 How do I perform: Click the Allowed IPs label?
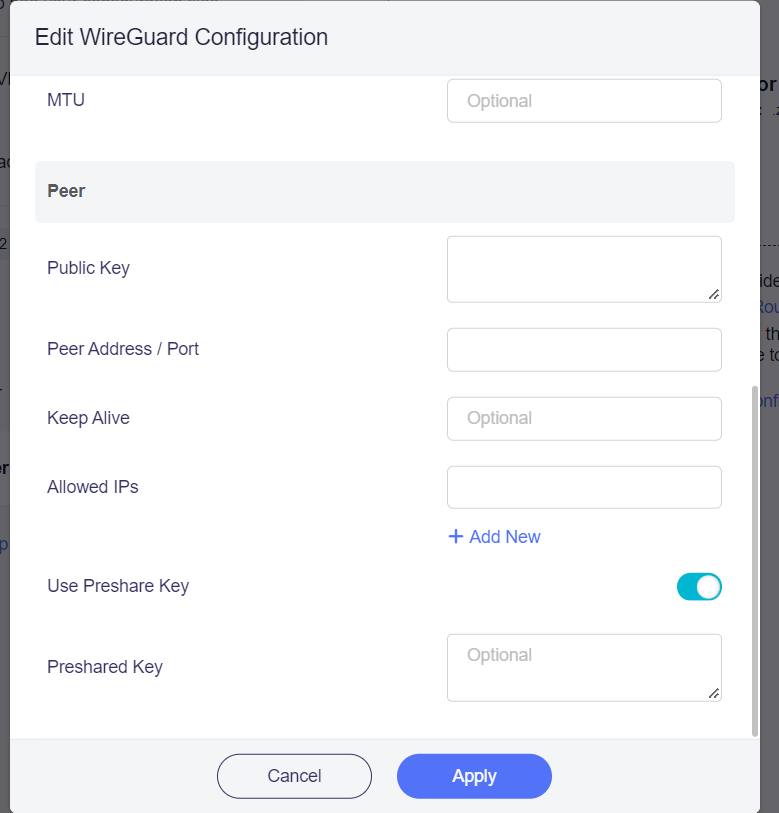(93, 487)
